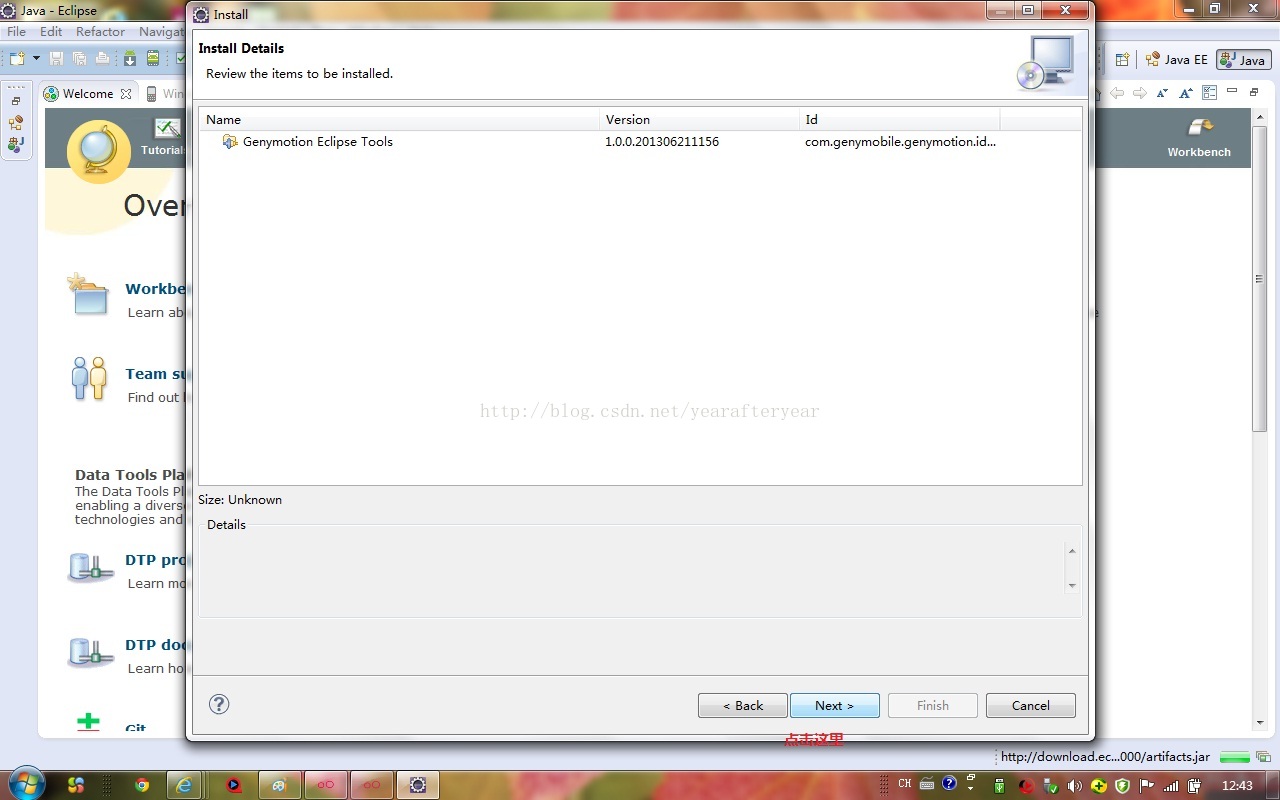Click the Version column header
This screenshot has width=1280, height=800.
tap(700, 119)
